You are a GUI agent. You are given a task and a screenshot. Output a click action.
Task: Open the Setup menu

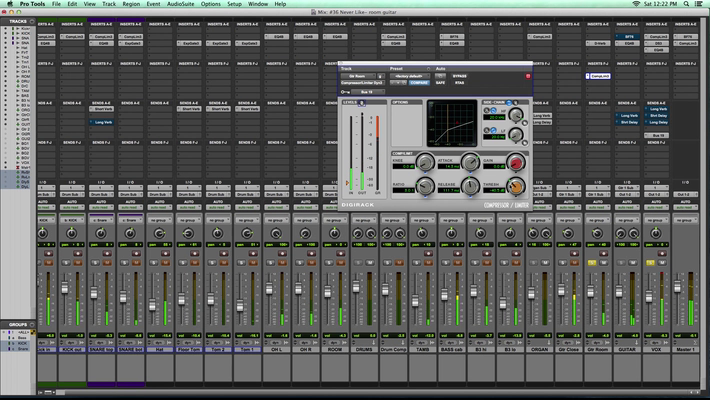point(234,4)
